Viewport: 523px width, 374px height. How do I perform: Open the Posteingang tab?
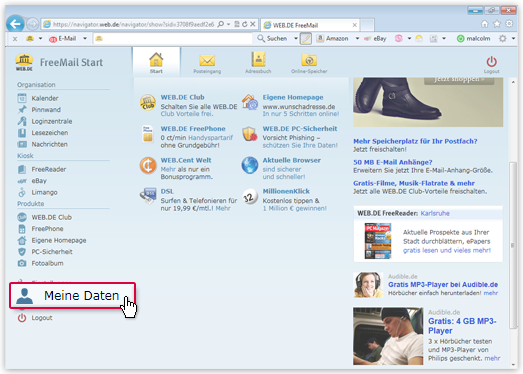click(207, 63)
